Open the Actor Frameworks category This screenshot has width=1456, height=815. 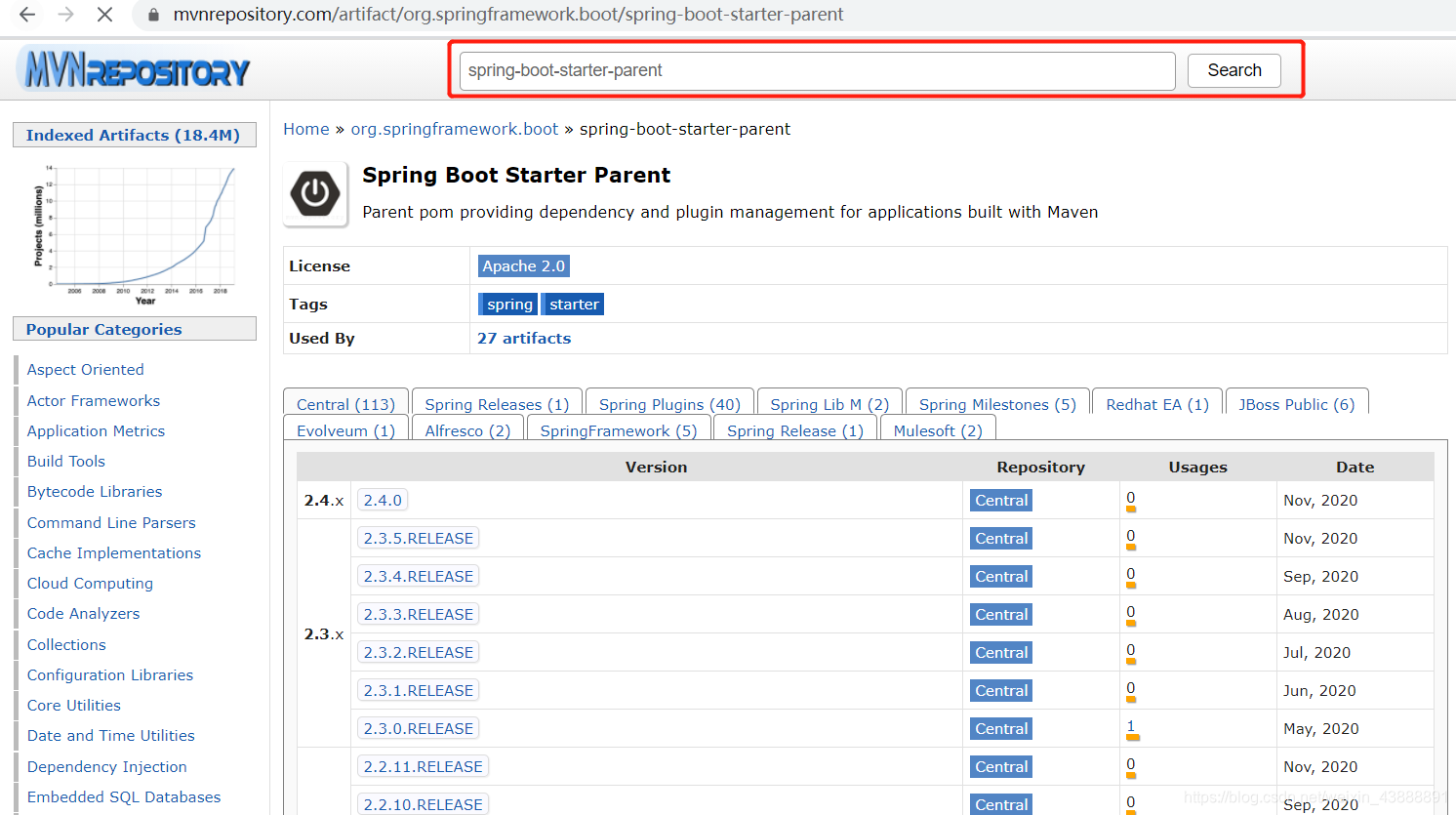(94, 400)
